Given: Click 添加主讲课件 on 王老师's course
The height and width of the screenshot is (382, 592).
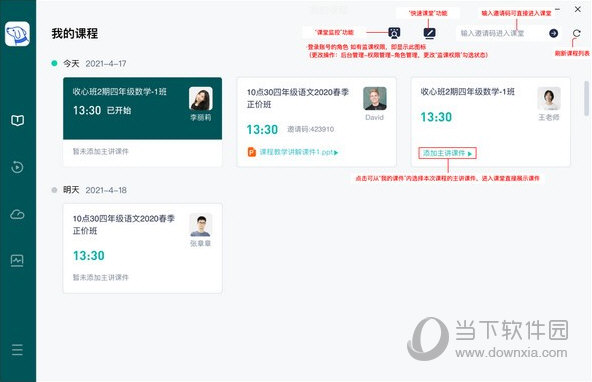Looking at the screenshot, I should click(x=447, y=153).
